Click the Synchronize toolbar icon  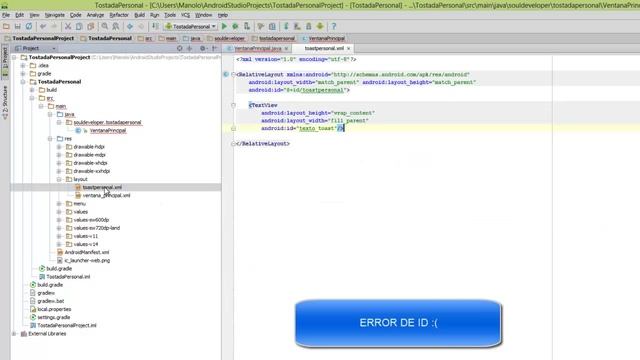click(29, 27)
